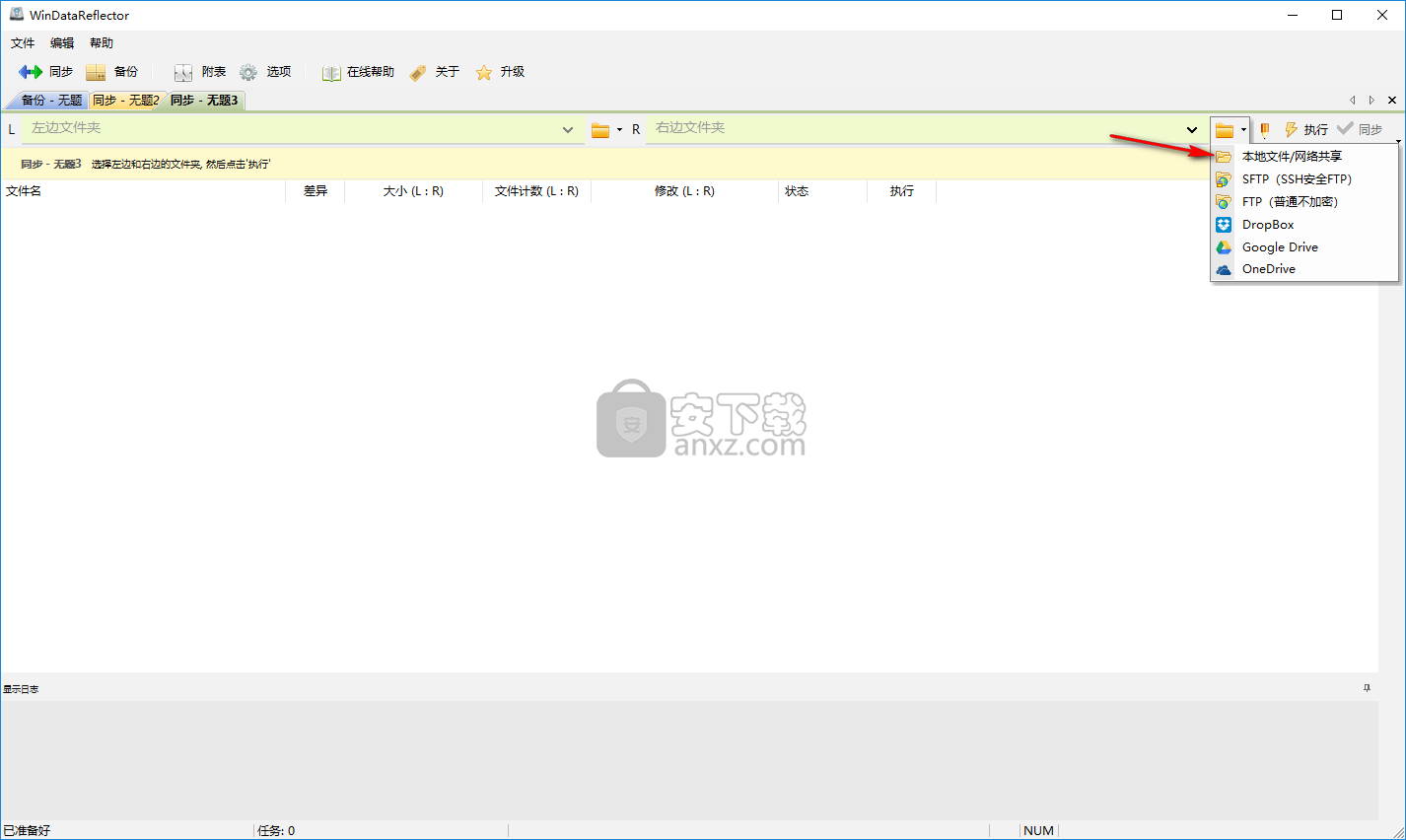The width and height of the screenshot is (1406, 840).
Task: Click the 左边文件夹 left folder input
Action: tap(290, 129)
